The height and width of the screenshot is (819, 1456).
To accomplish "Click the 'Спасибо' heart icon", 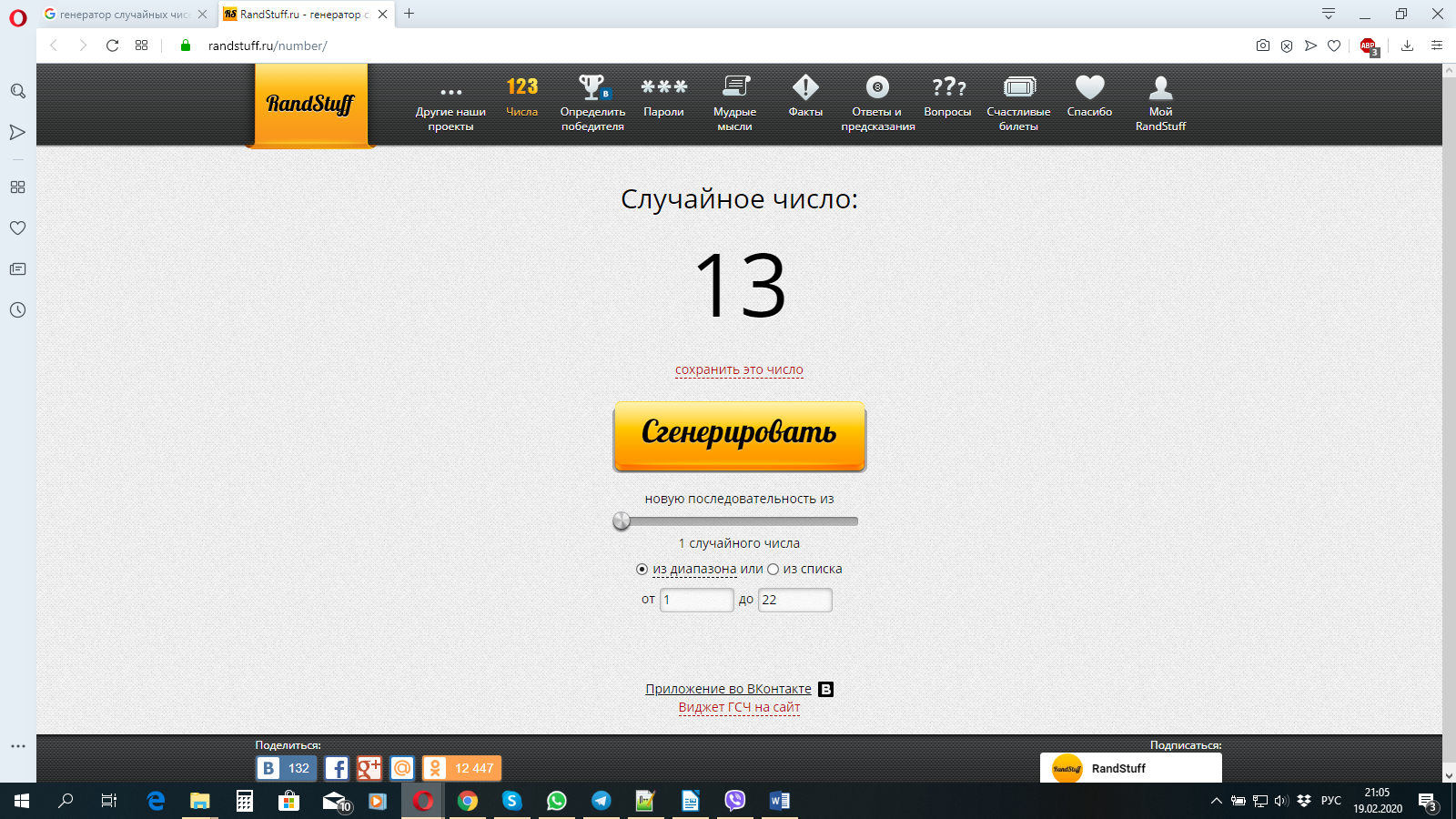I will coord(1089,87).
